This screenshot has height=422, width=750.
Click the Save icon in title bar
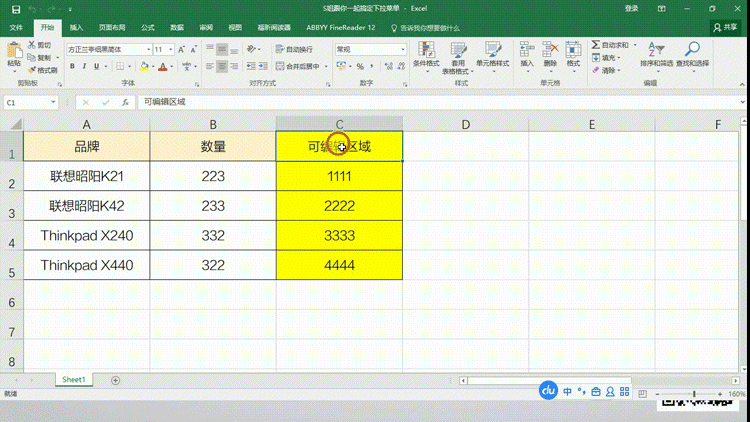pos(16,9)
